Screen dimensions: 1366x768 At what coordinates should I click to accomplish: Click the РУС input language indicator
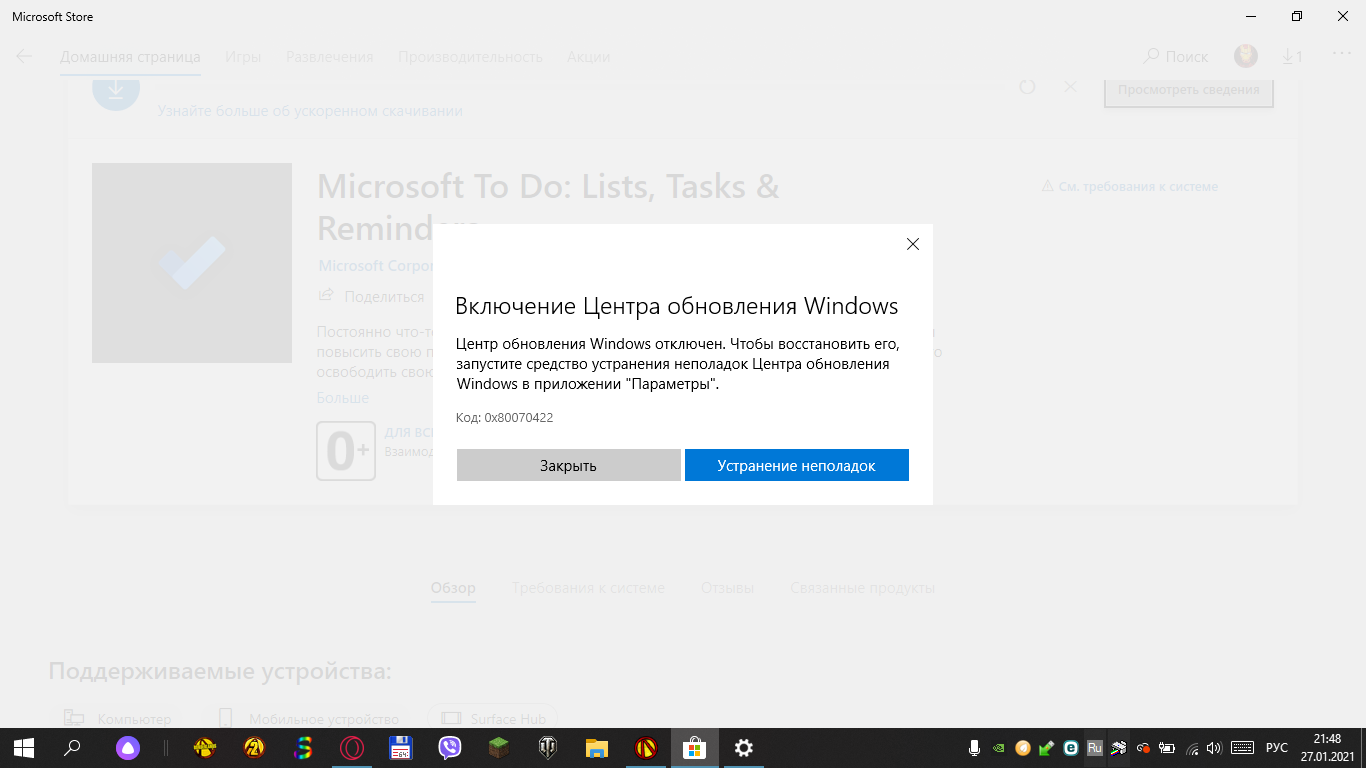(1277, 748)
